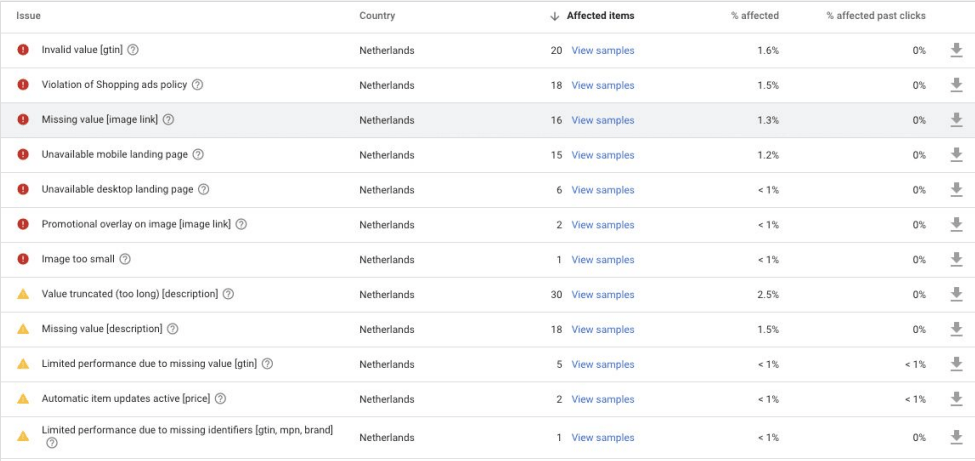
Task: View samples for Unavailable mobile landing page
Action: (x=603, y=155)
